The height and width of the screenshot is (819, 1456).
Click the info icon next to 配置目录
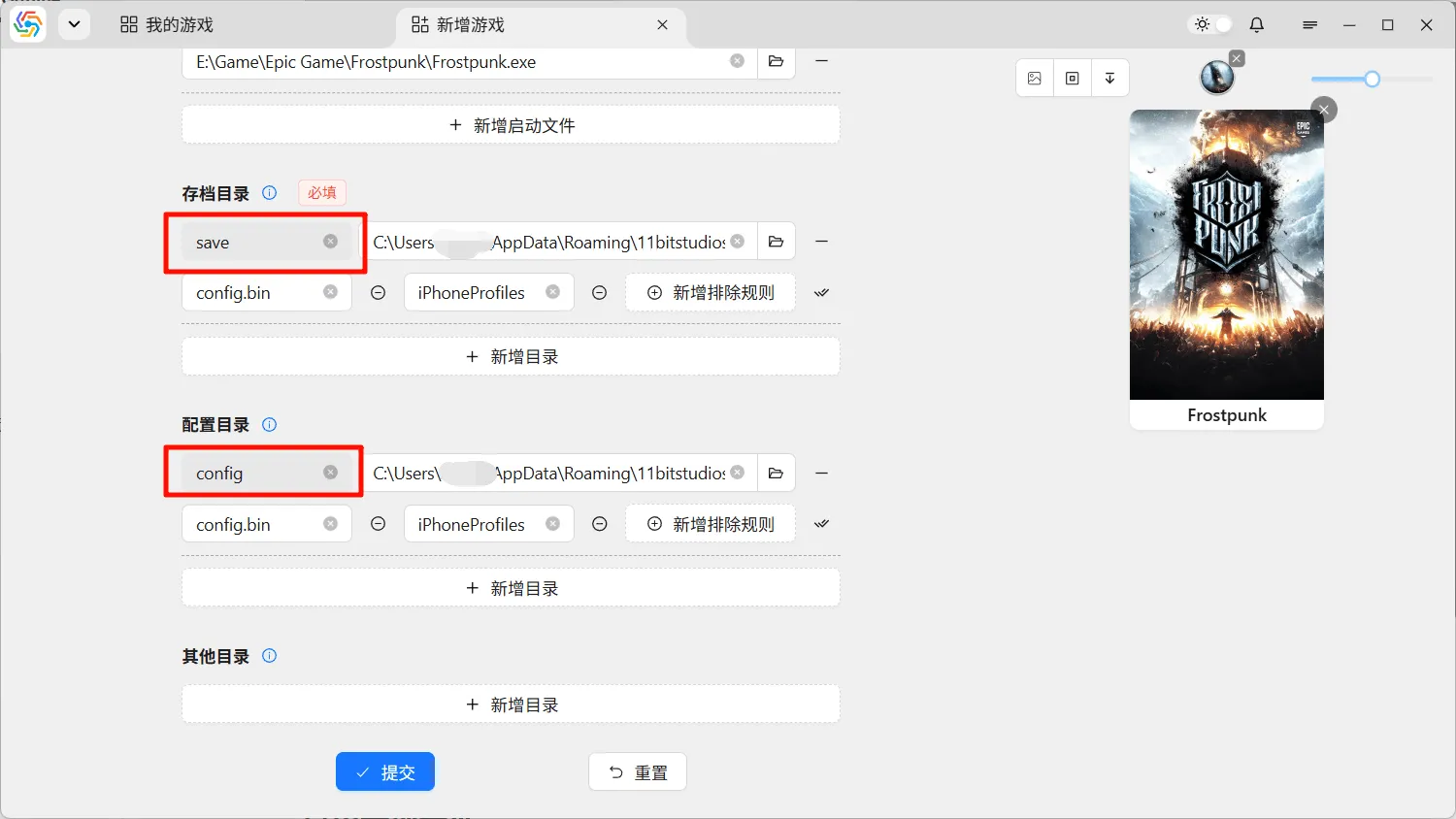[270, 424]
